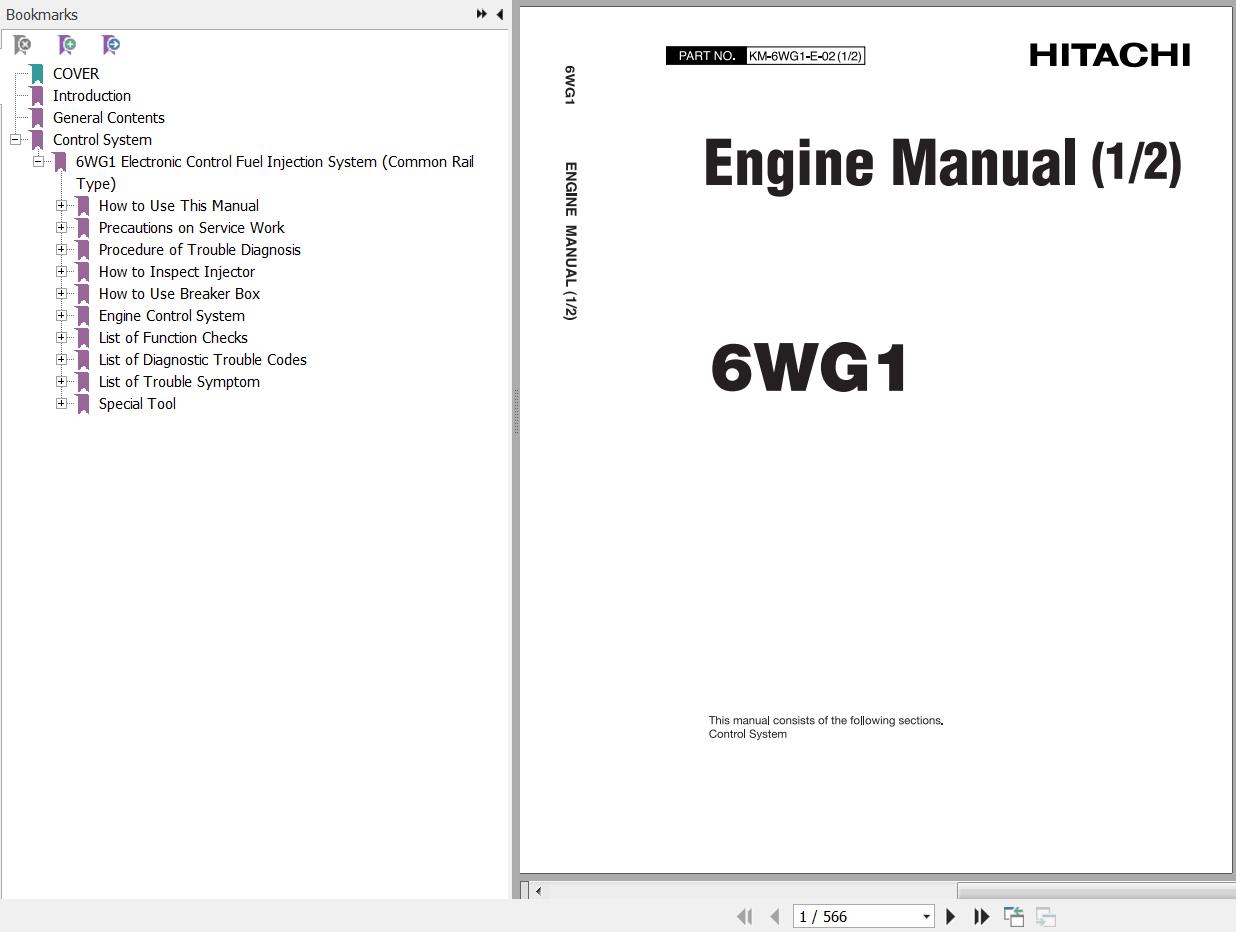Screen dimensions: 1236x932
Task: Click the Engine Manual (1/2) heading
Action: 942,163
